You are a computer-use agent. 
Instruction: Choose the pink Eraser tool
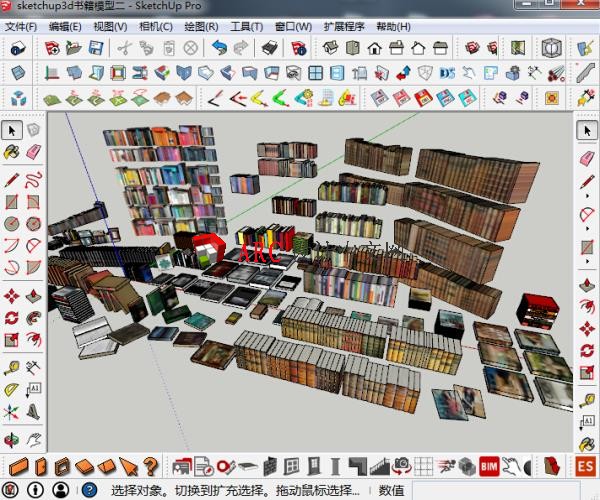(33, 152)
